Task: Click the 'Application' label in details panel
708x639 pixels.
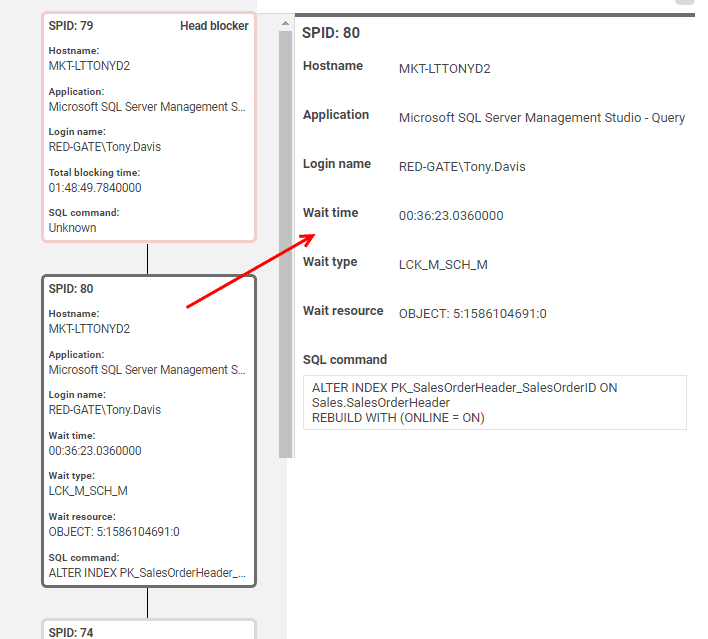Action: tap(336, 115)
